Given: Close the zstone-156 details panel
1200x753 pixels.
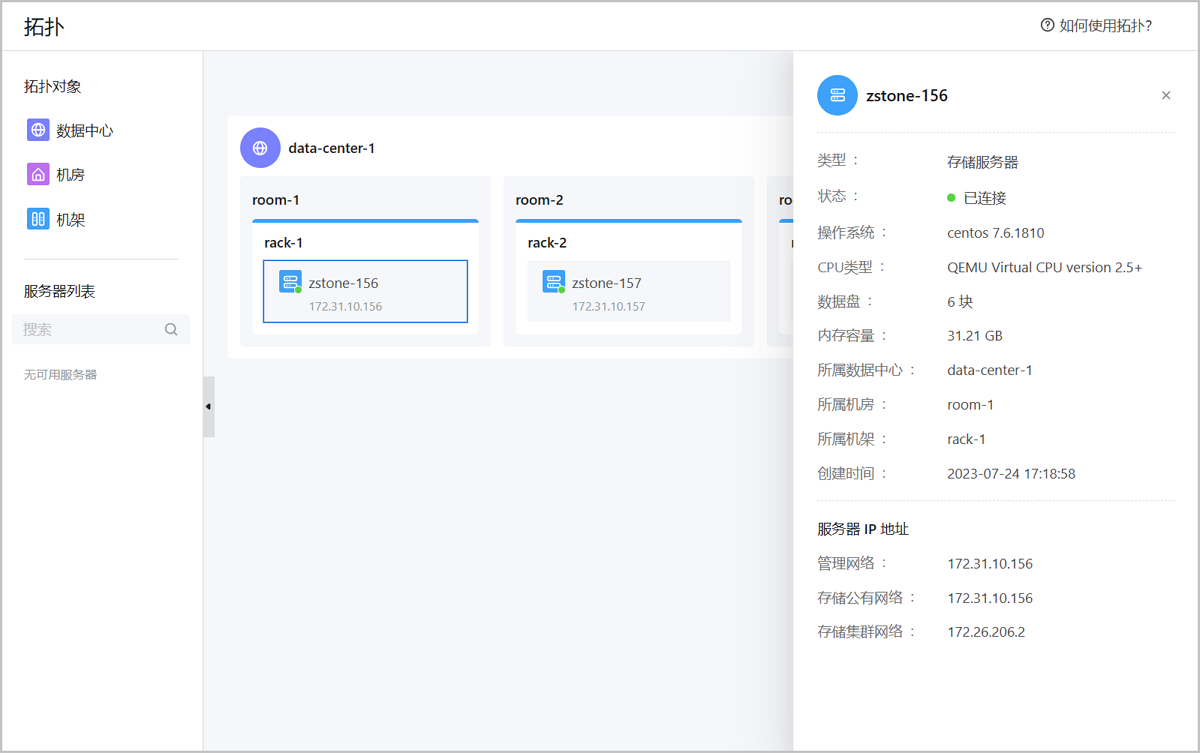Looking at the screenshot, I should coord(1166,96).
